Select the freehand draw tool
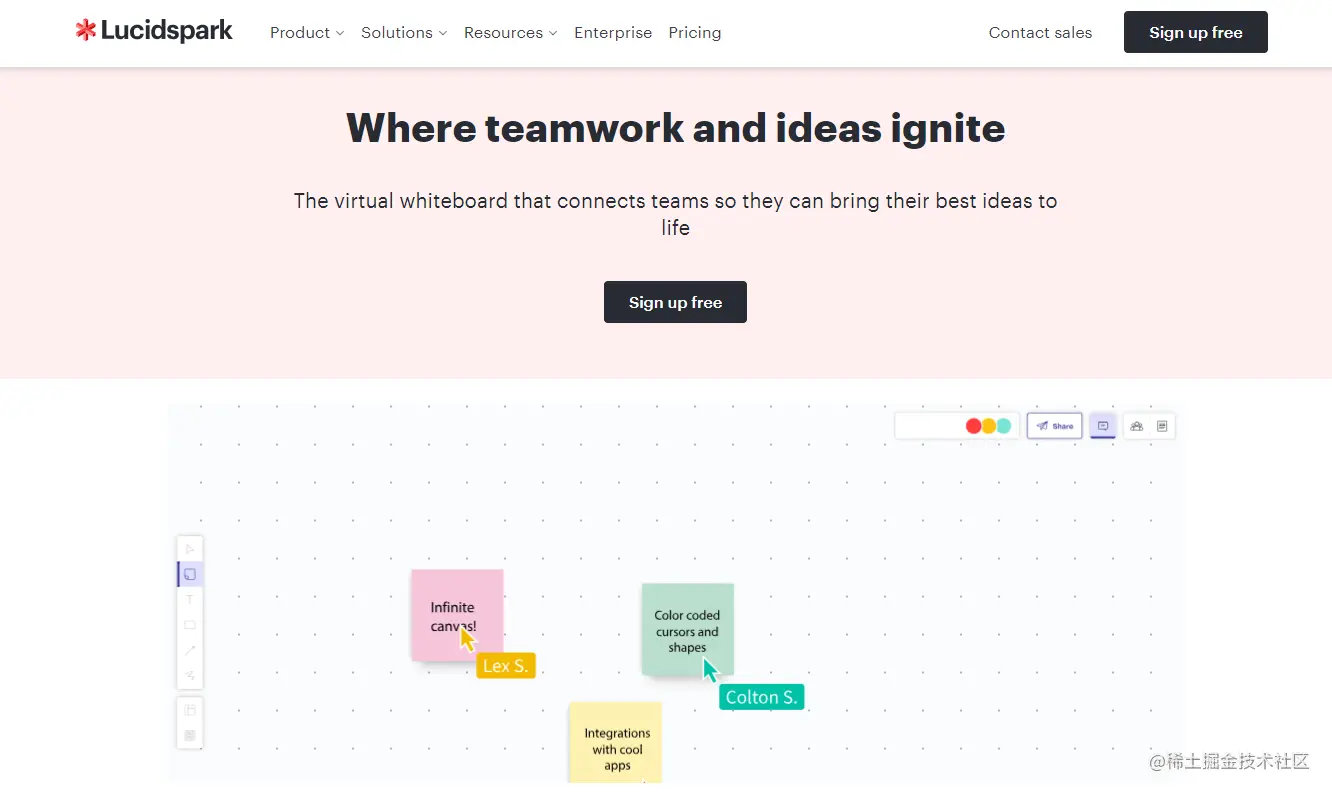The height and width of the screenshot is (794, 1332). tap(190, 675)
